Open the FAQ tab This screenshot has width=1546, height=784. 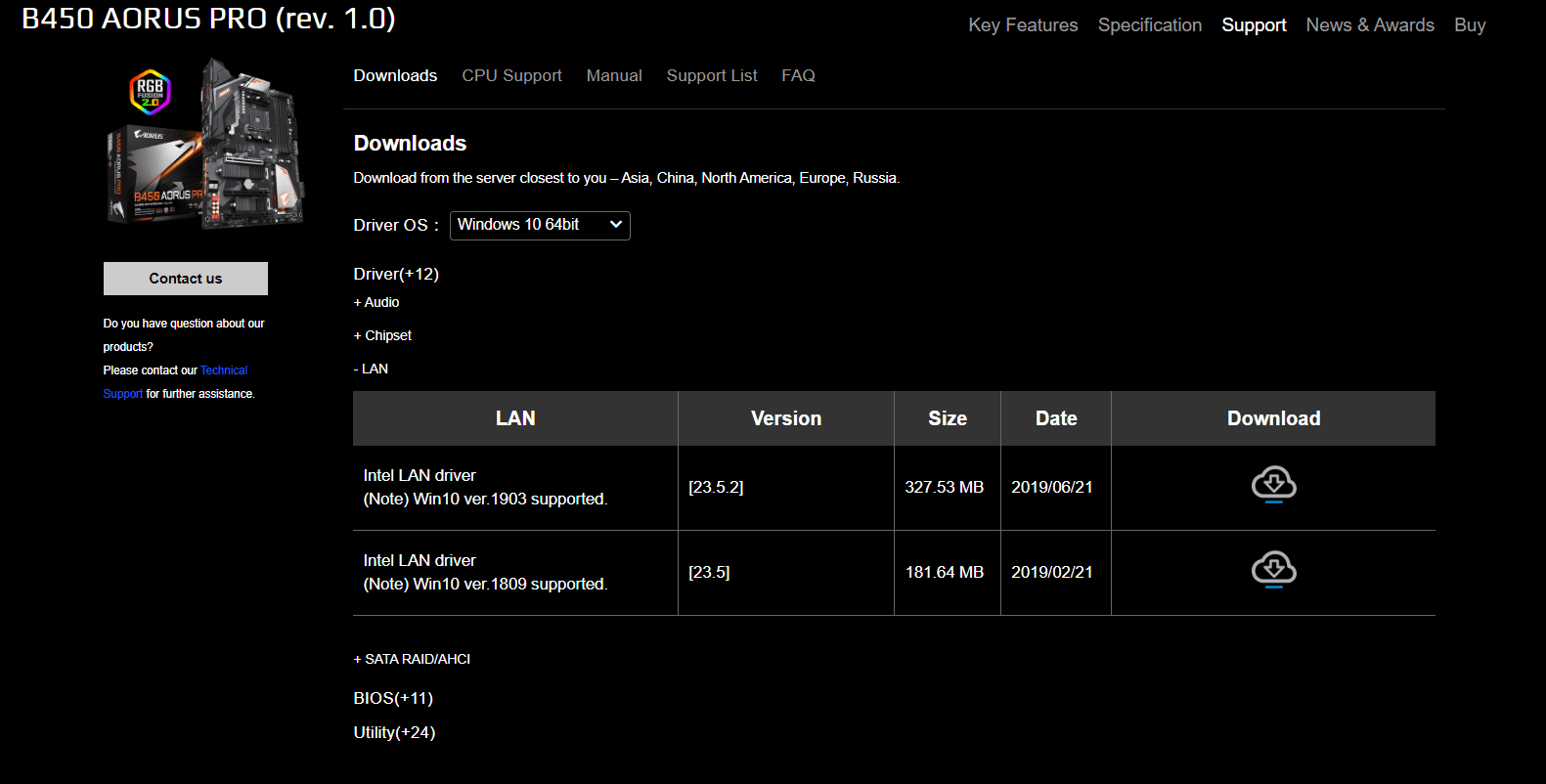[798, 75]
